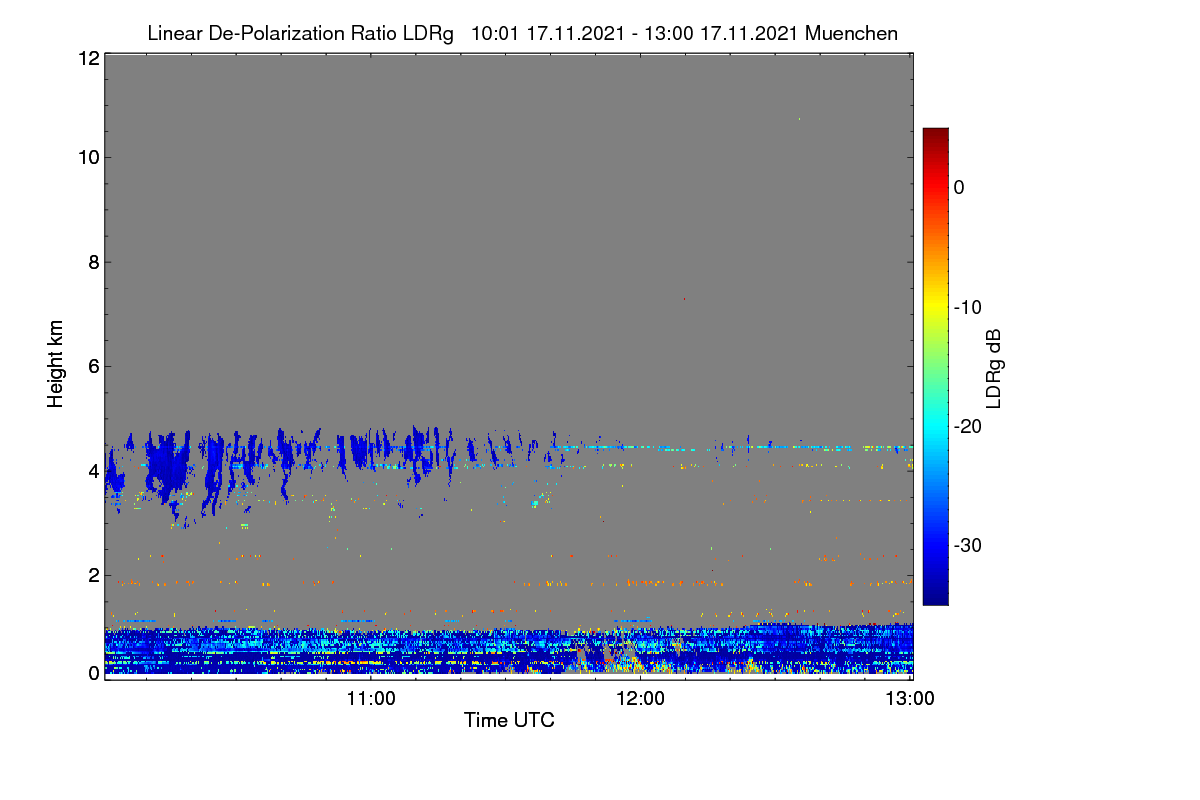Click the 10 km height tick label
The width and height of the screenshot is (1200, 800).
(x=88, y=157)
